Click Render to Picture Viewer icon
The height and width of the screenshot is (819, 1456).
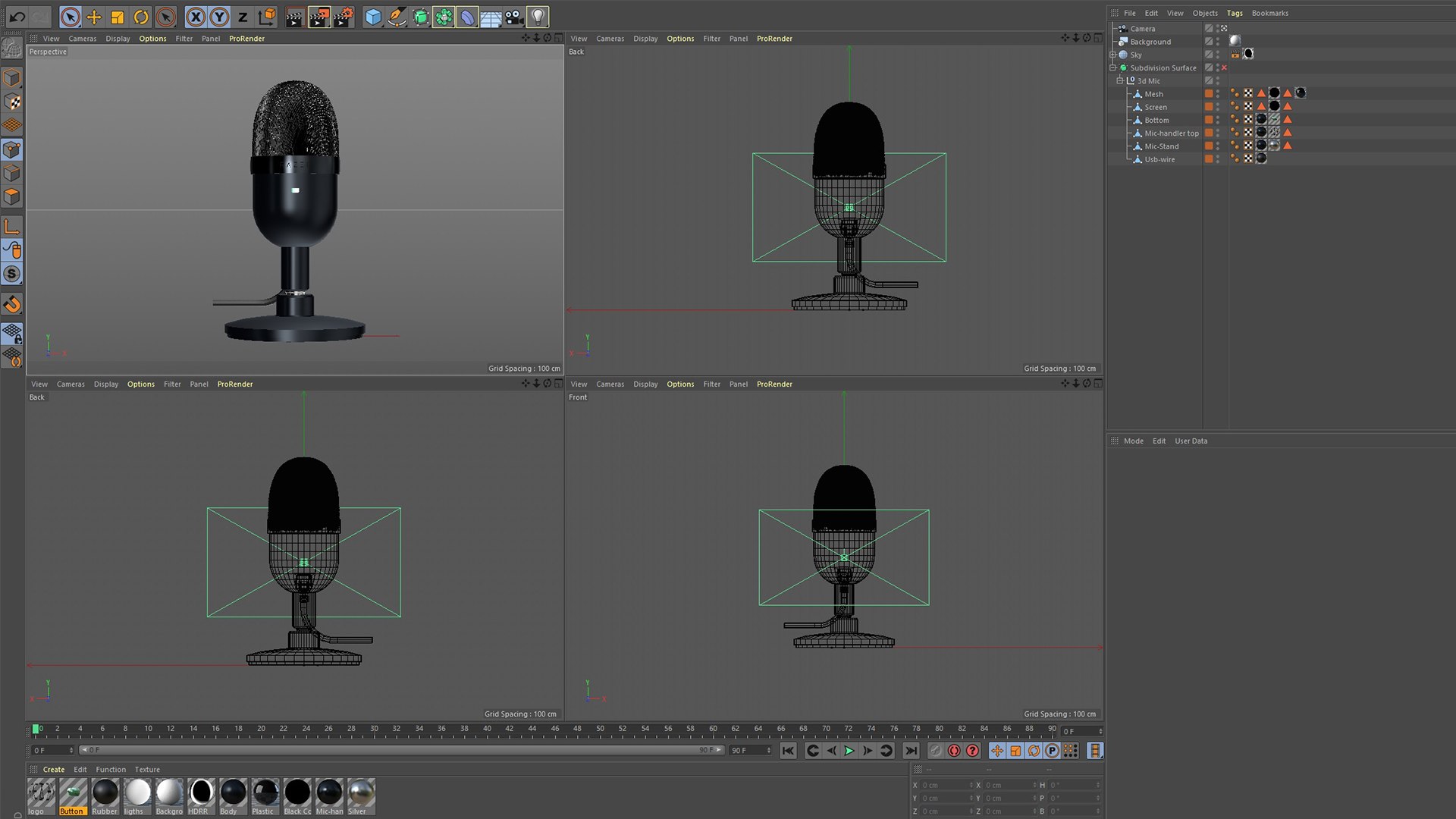319,16
